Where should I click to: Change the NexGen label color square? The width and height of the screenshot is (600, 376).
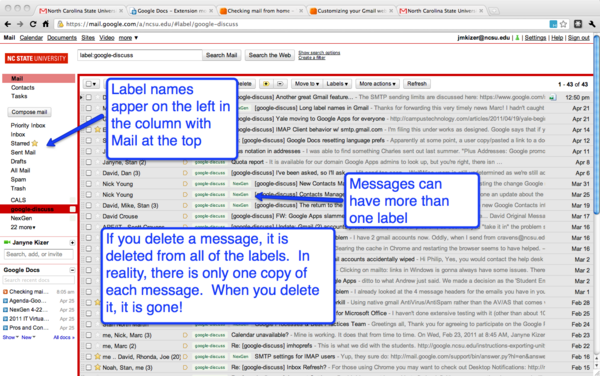72,218
